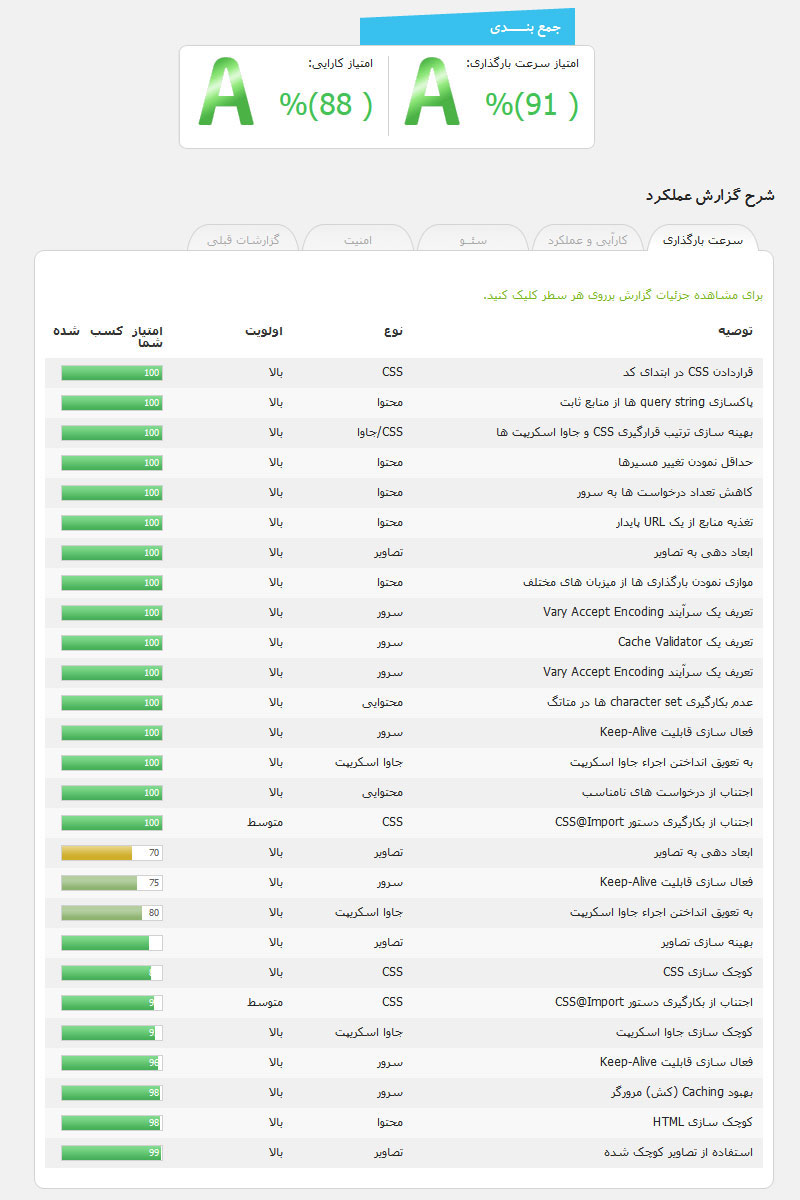This screenshot has height=1200, width=800.
Task: Click بالا priority in the کوچک سازی CSS row
Action: 276,973
